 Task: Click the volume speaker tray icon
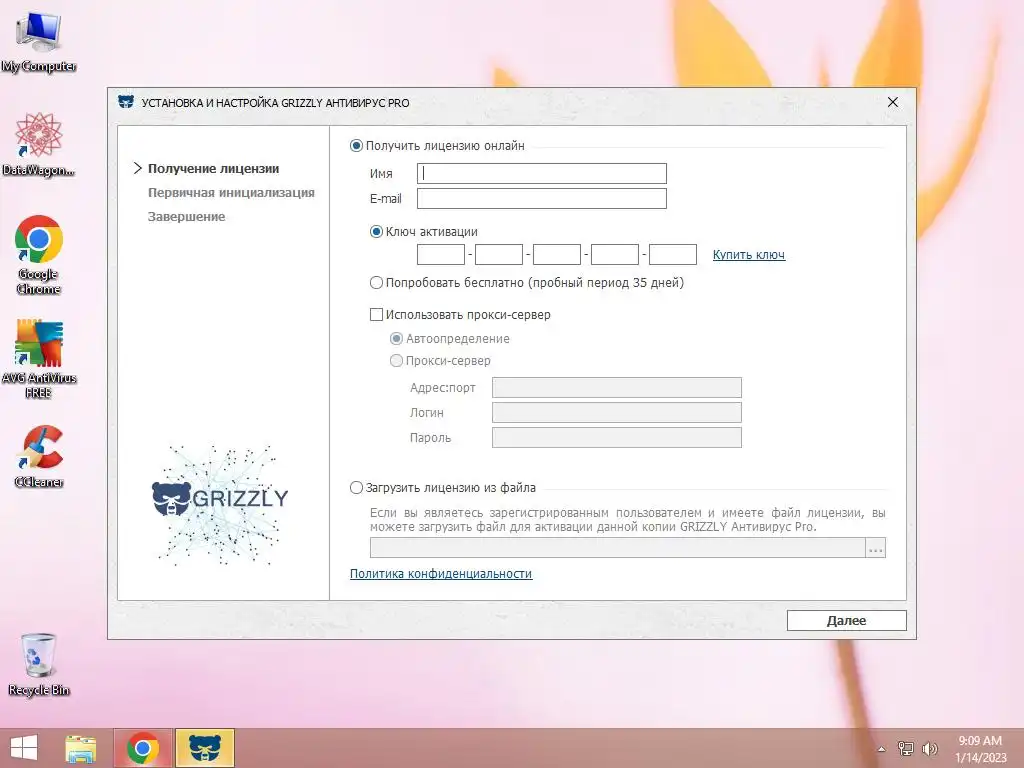click(x=929, y=748)
